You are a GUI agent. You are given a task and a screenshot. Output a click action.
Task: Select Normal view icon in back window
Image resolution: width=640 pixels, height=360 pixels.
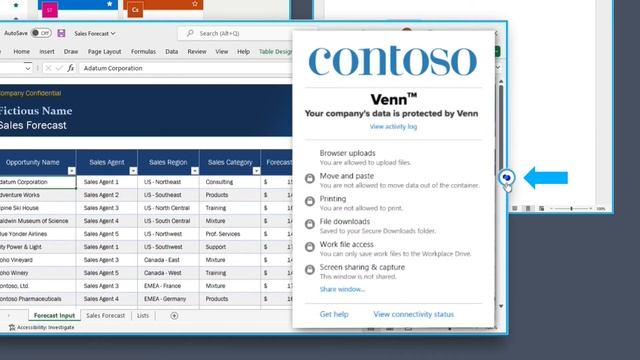tap(515, 208)
